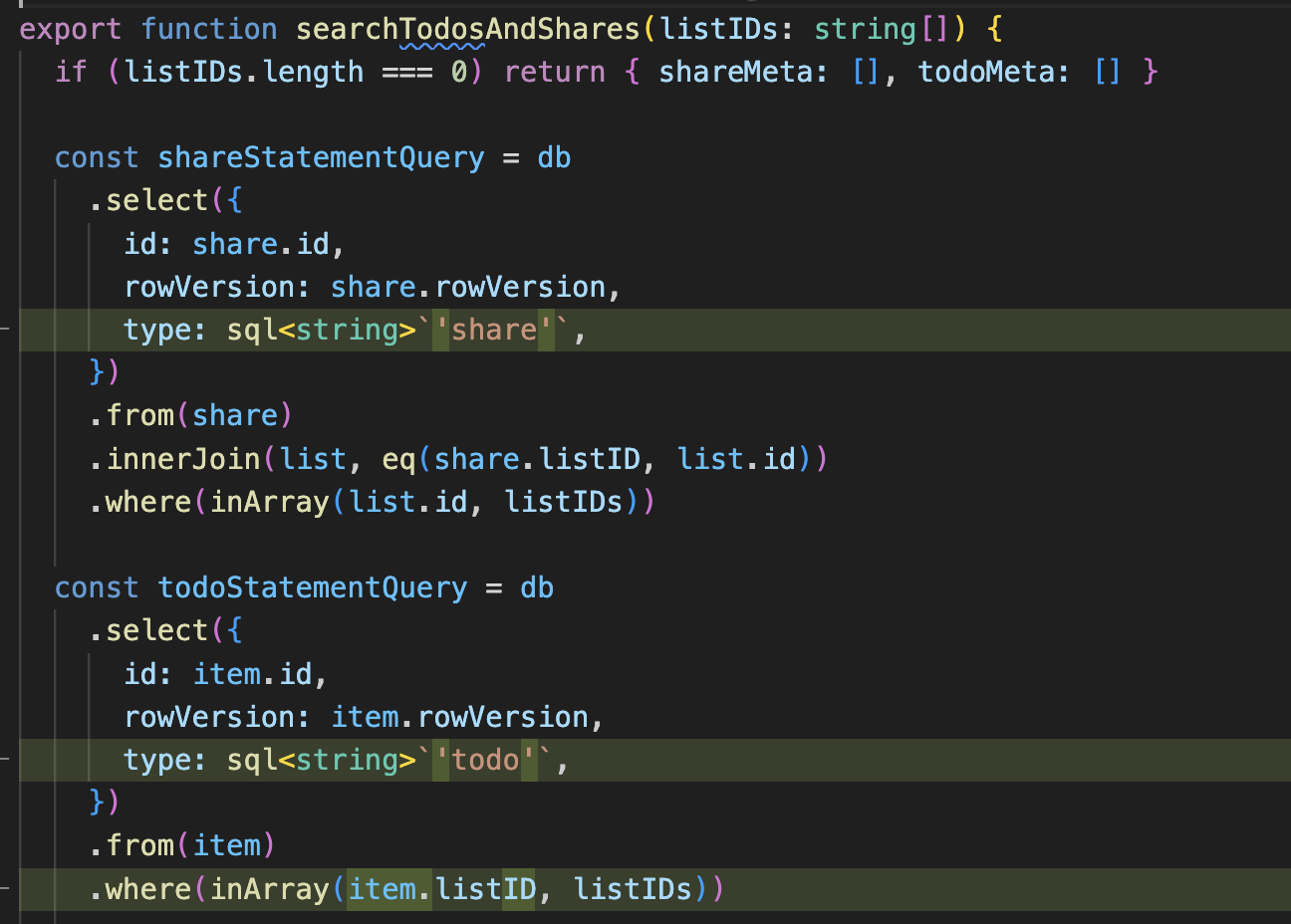Click the 'todoMeta:' property
The width and height of the screenshot is (1291, 924).
(994, 72)
